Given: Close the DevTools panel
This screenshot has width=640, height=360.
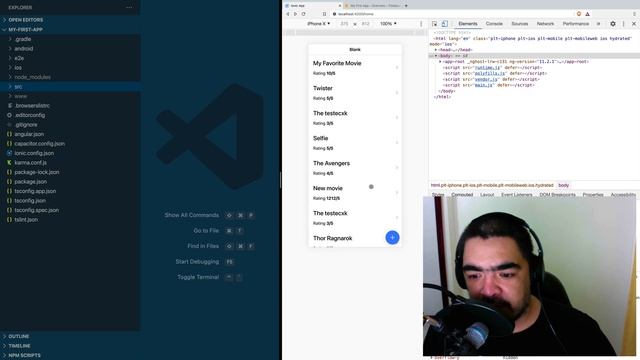Looking at the screenshot, I should pos(634,24).
